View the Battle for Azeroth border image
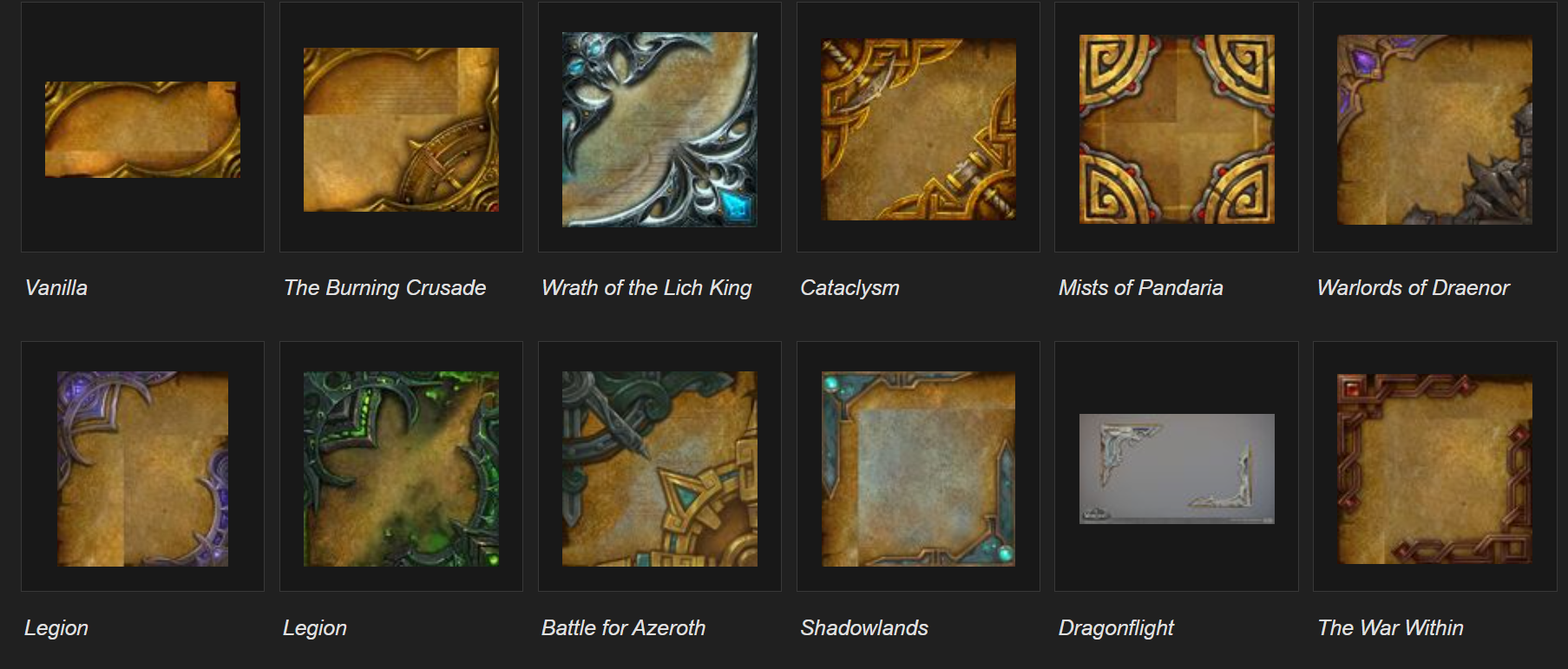The width and height of the screenshot is (1568, 669). [659, 469]
